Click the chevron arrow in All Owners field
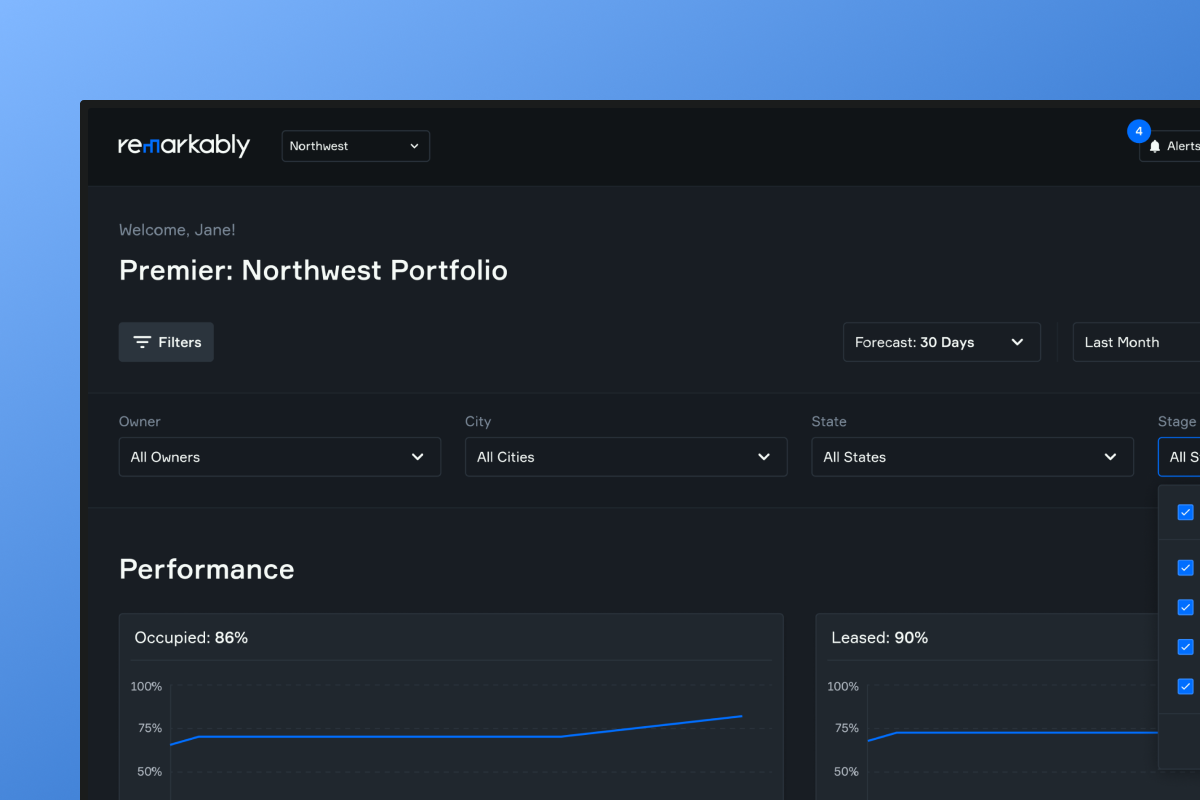 [x=418, y=457]
